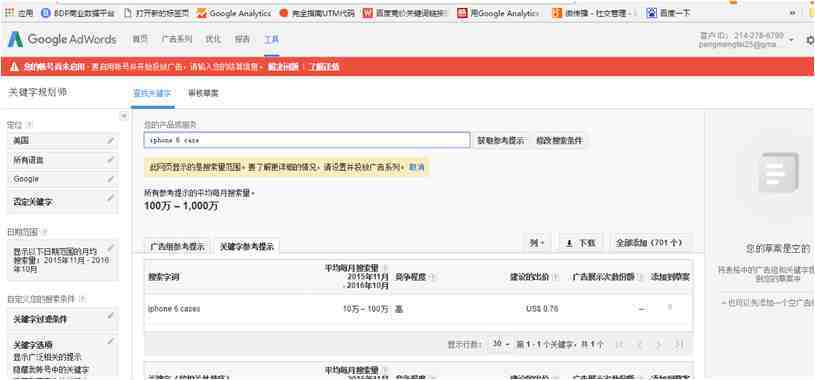Open the BDP bookmark icon

click(x=45, y=14)
